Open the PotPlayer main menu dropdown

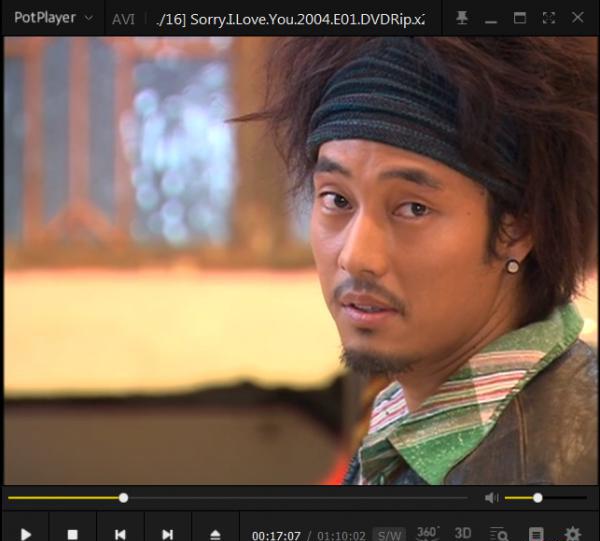click(53, 18)
